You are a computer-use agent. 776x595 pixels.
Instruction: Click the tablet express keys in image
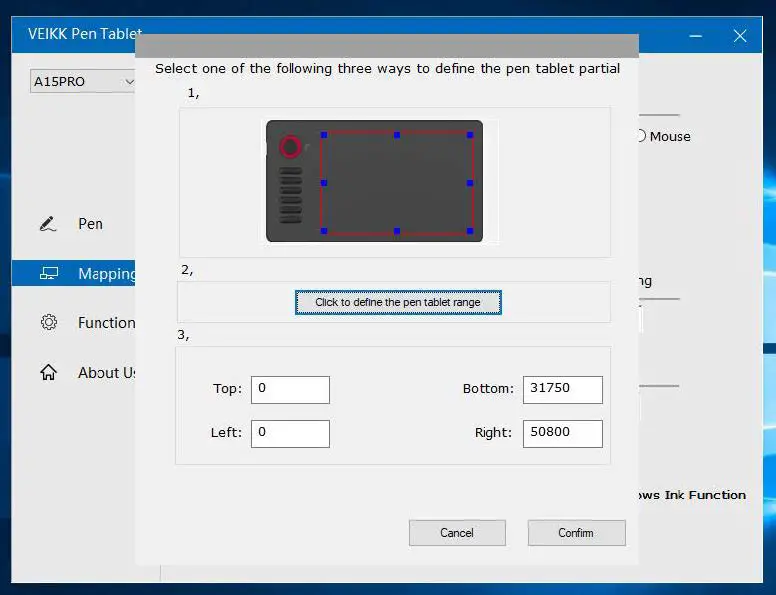click(291, 196)
